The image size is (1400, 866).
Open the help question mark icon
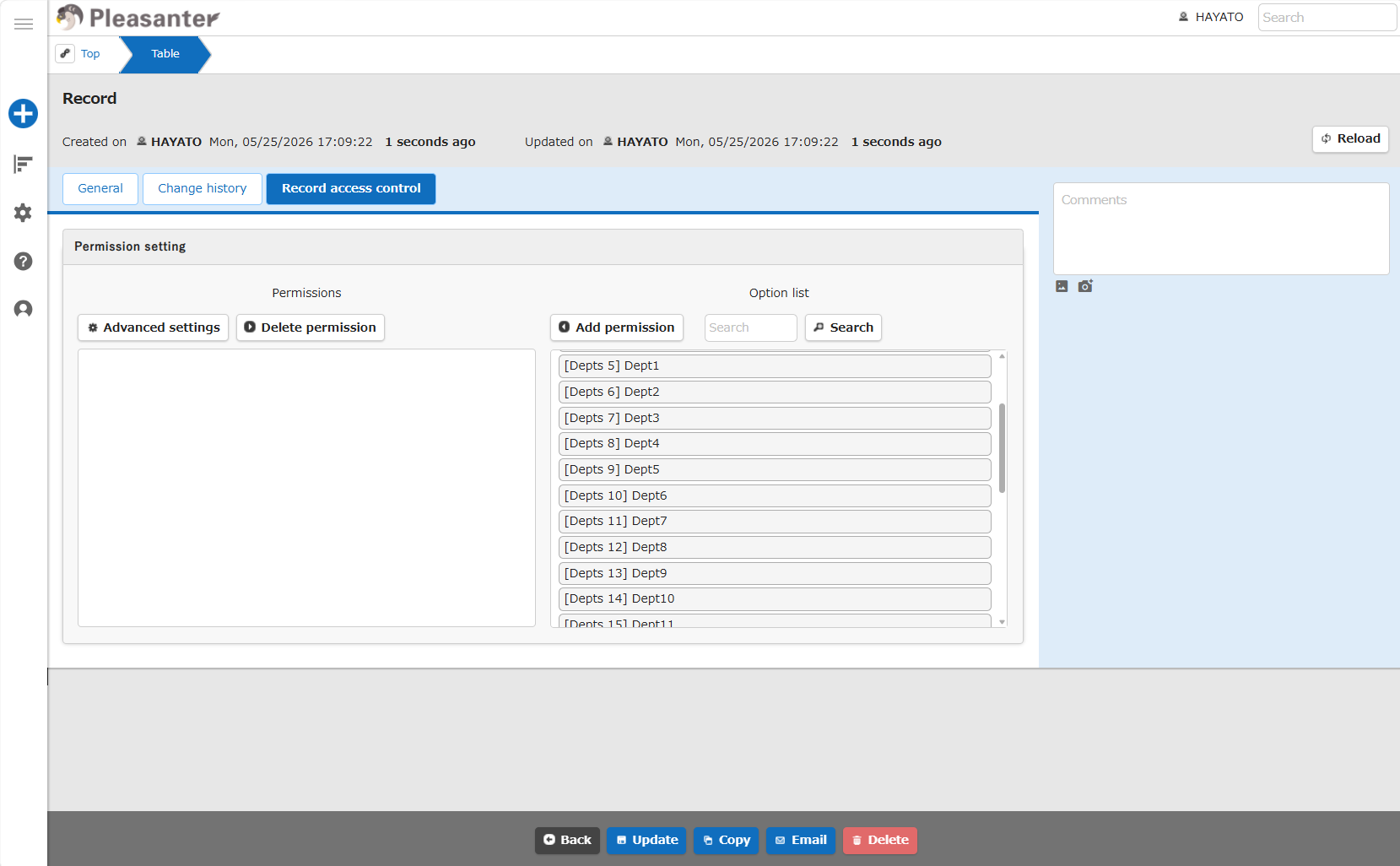(24, 261)
